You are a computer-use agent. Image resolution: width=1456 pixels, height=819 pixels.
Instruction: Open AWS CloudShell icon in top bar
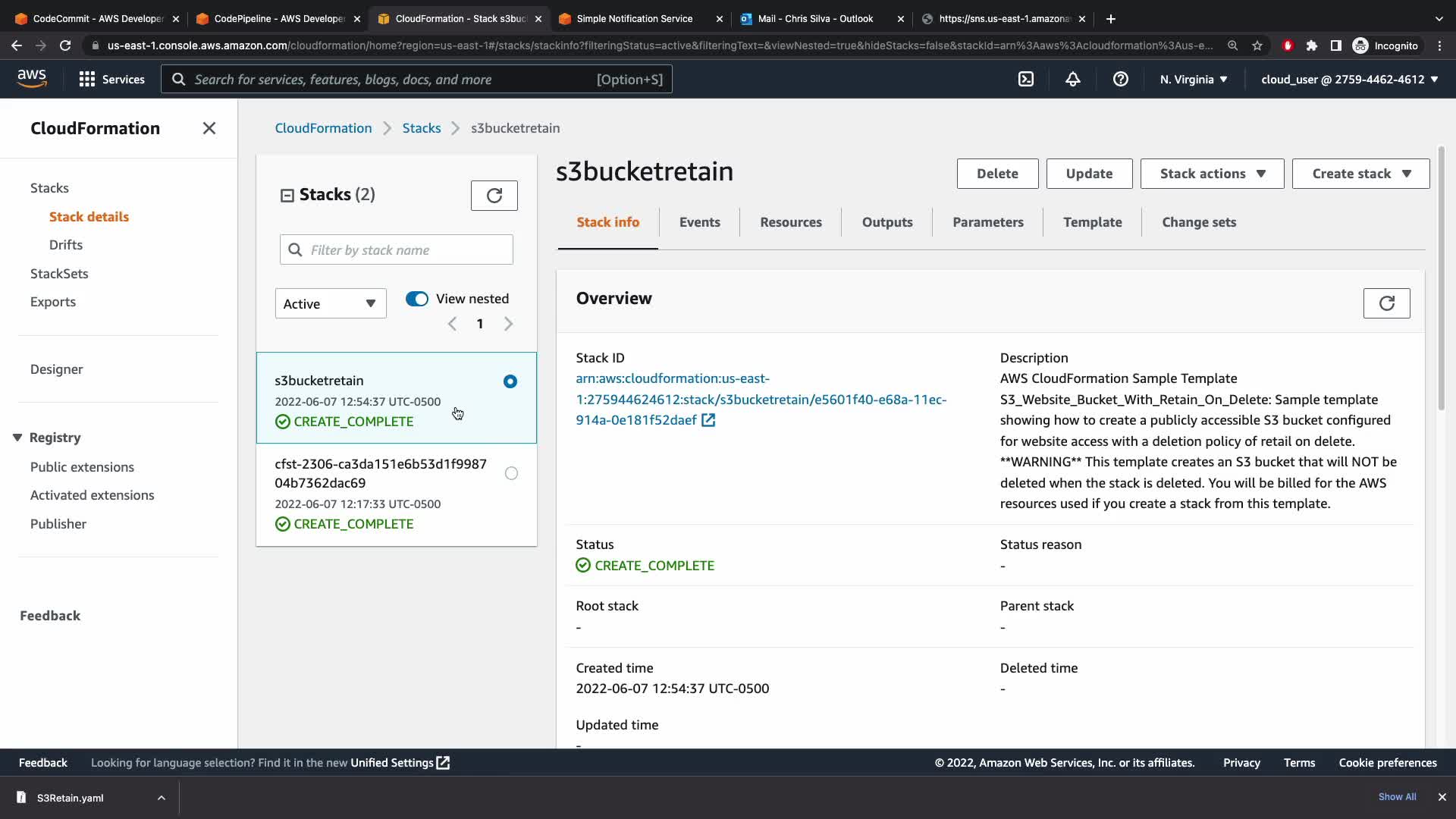point(1025,79)
